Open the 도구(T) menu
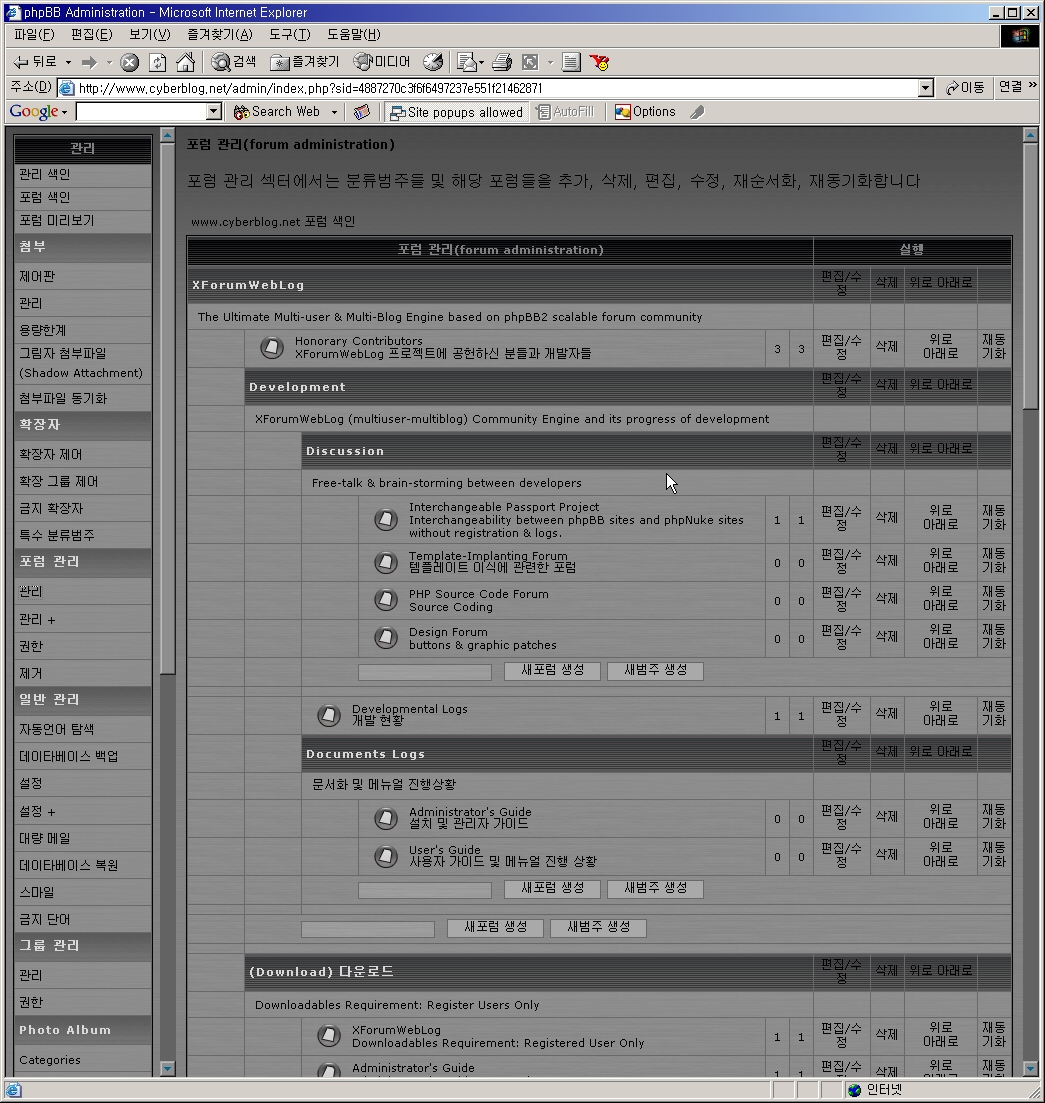The height and width of the screenshot is (1103, 1045). [289, 35]
